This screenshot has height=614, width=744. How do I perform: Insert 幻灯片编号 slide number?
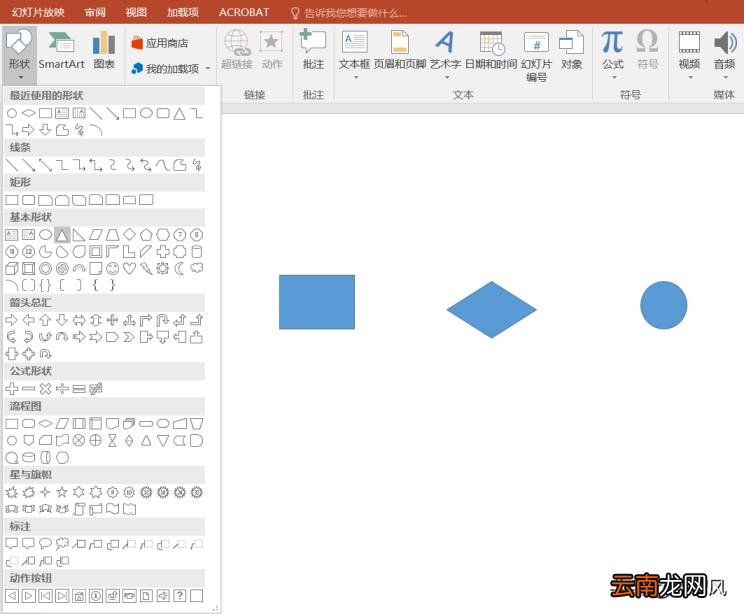[537, 56]
